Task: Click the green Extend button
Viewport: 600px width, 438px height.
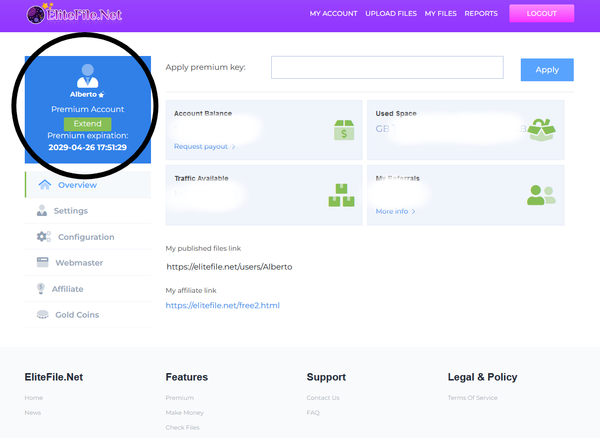Action: (x=87, y=124)
